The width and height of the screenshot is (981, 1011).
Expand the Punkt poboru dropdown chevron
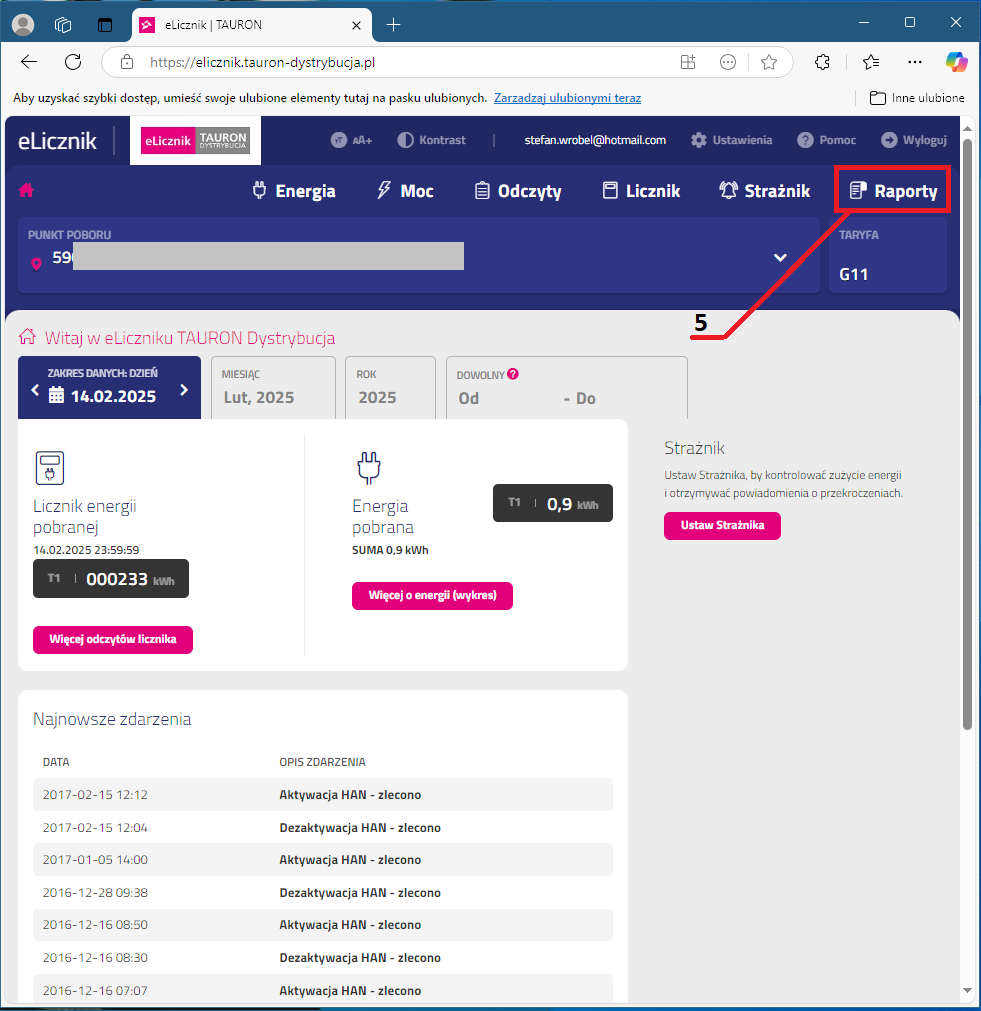coord(780,257)
